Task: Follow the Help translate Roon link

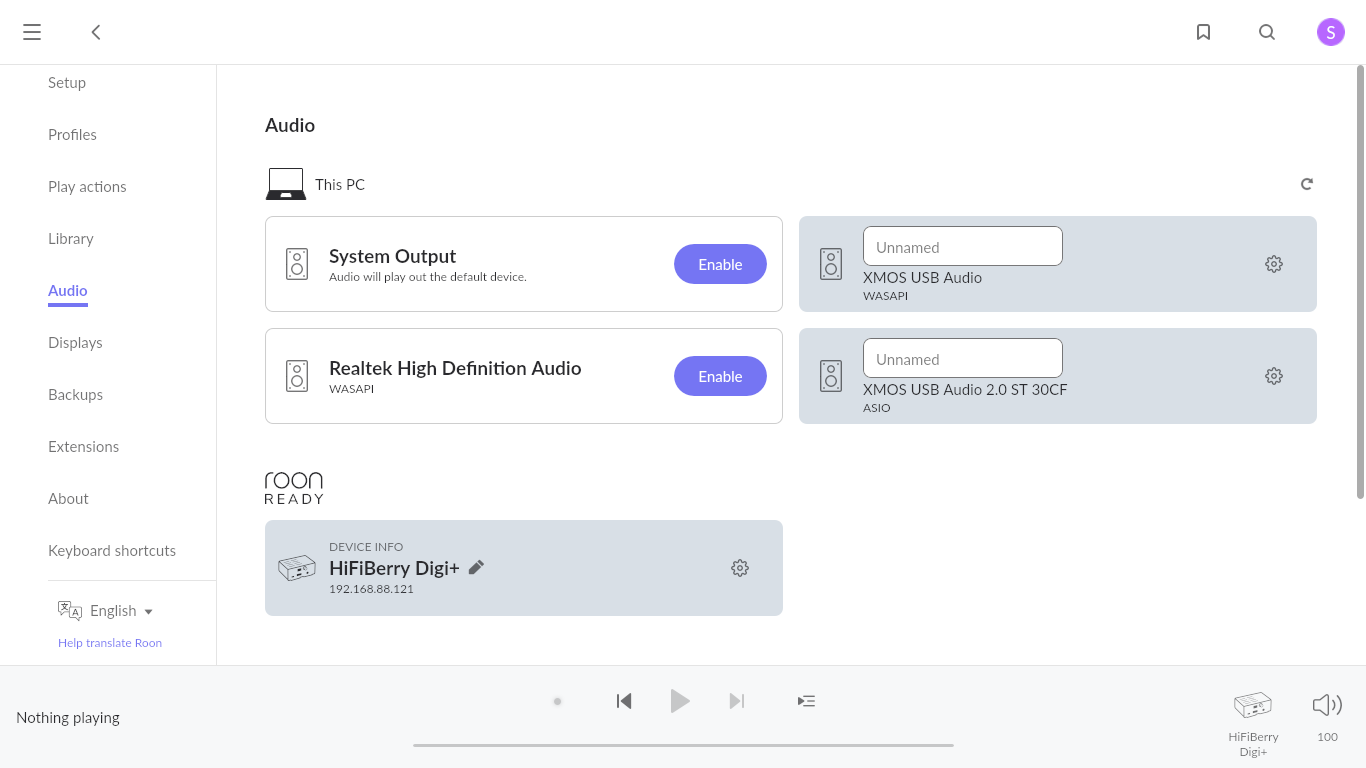Action: (x=110, y=643)
